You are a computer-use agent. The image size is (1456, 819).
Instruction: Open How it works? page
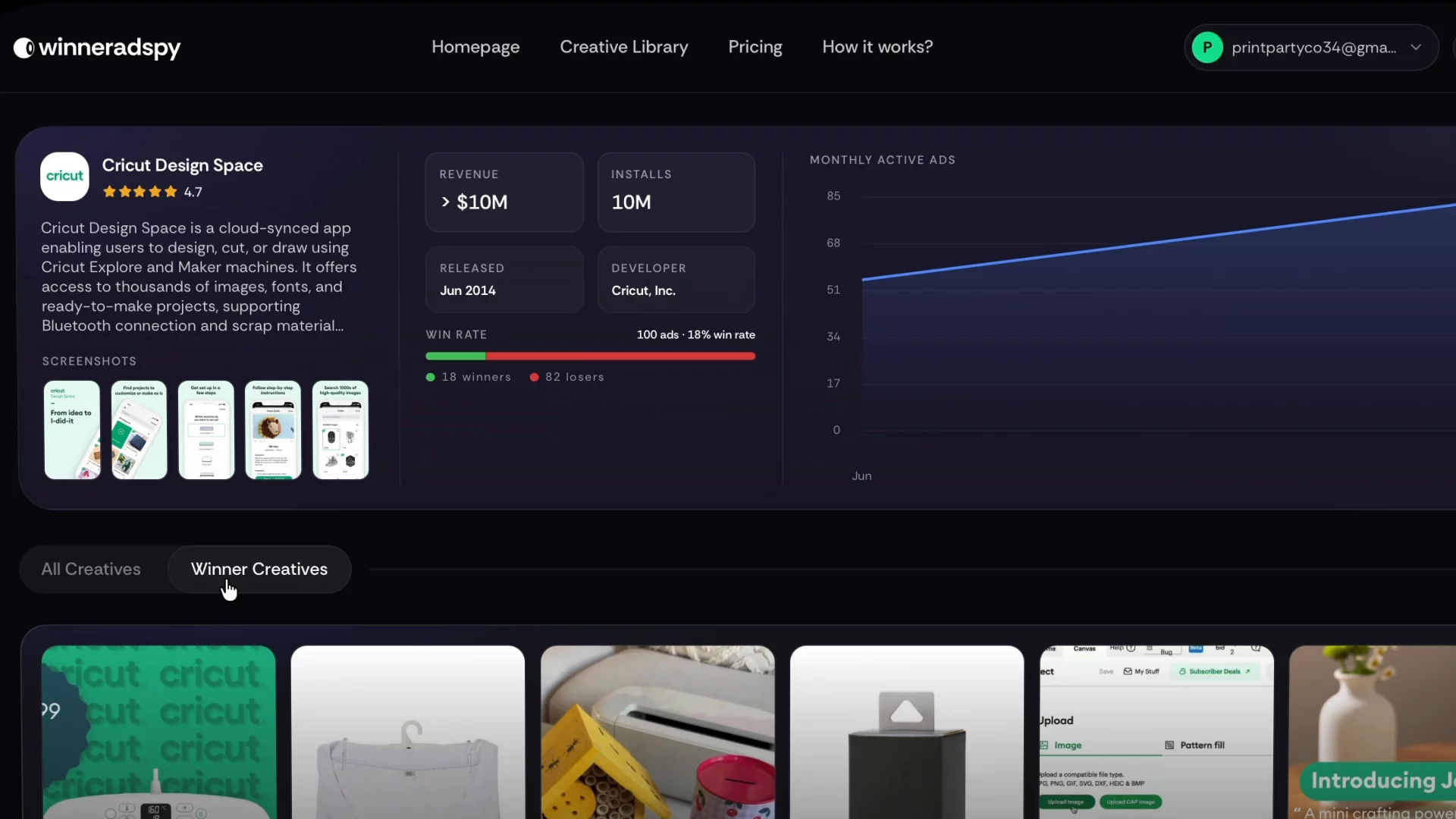(877, 47)
